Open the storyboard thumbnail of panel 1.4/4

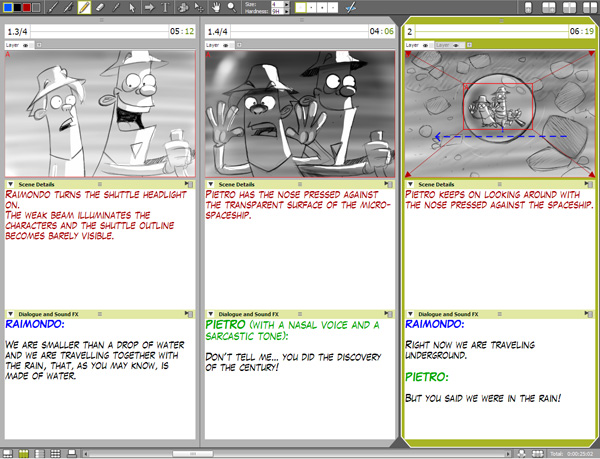pos(300,114)
